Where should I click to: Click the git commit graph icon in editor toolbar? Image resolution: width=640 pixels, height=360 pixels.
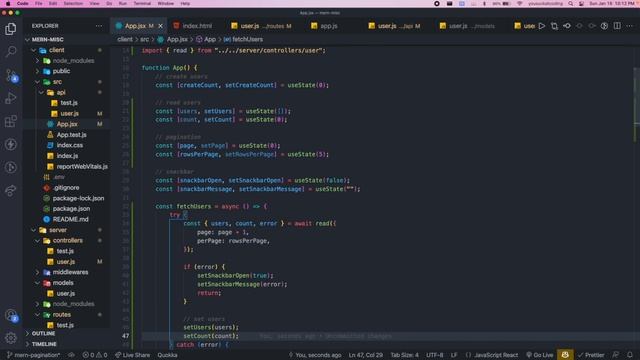(x=567, y=26)
